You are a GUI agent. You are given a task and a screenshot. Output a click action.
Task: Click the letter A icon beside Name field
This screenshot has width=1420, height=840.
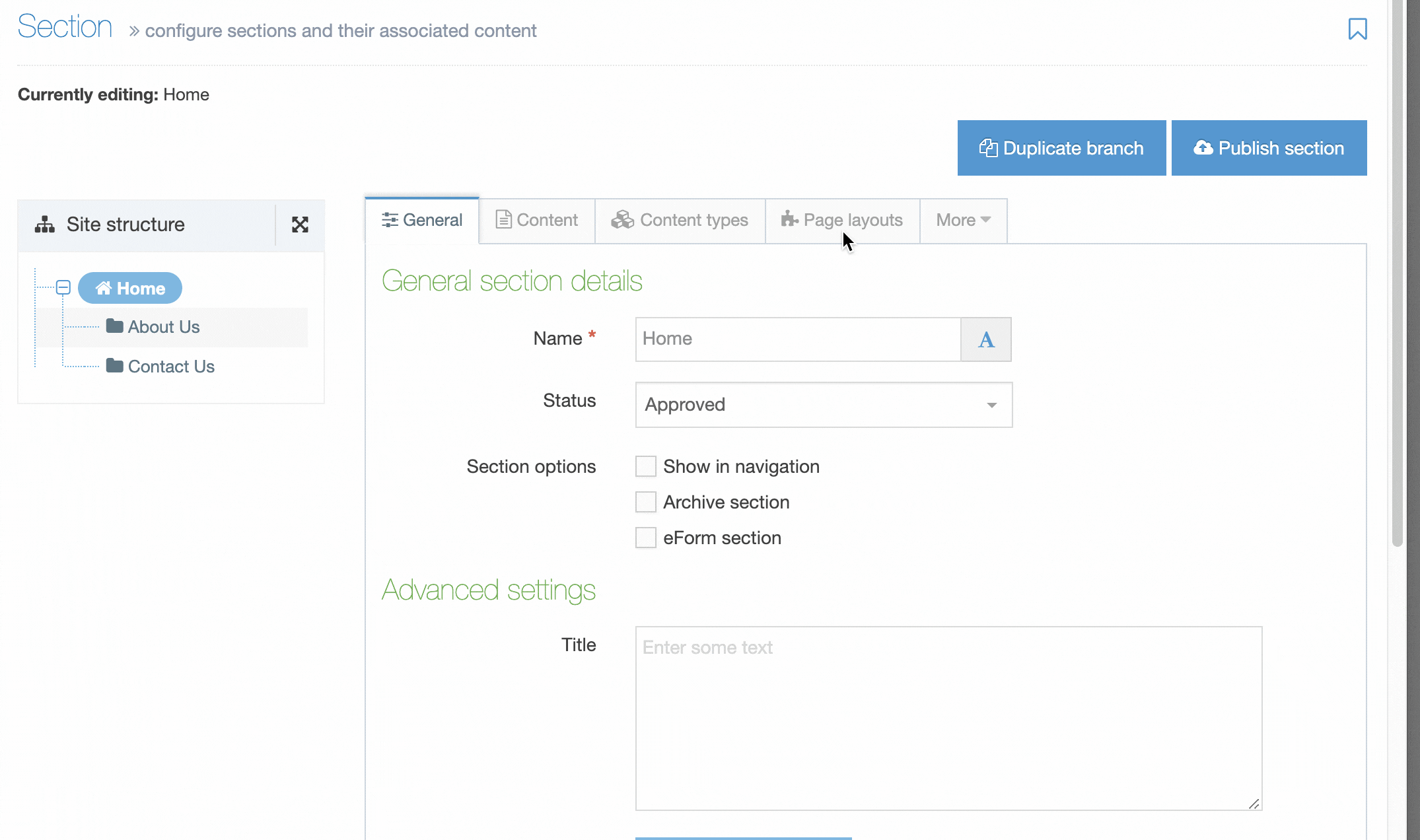985,339
